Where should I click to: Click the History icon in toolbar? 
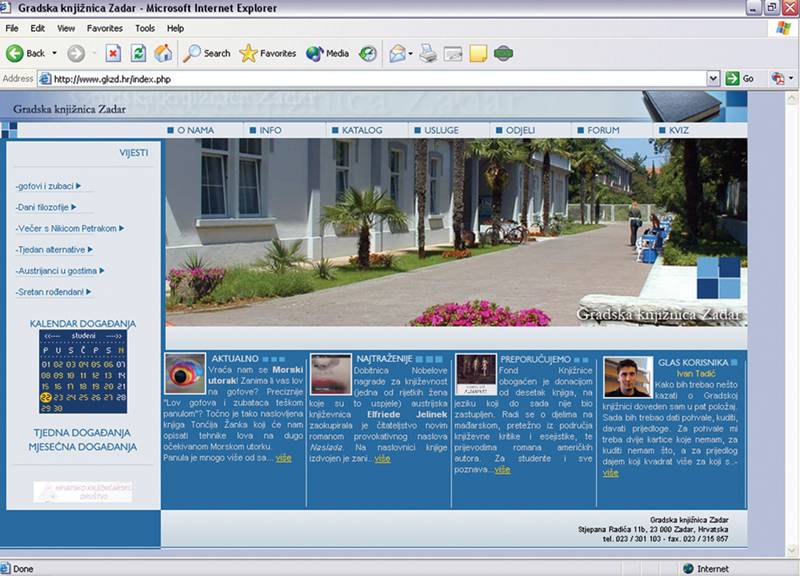coord(368,53)
